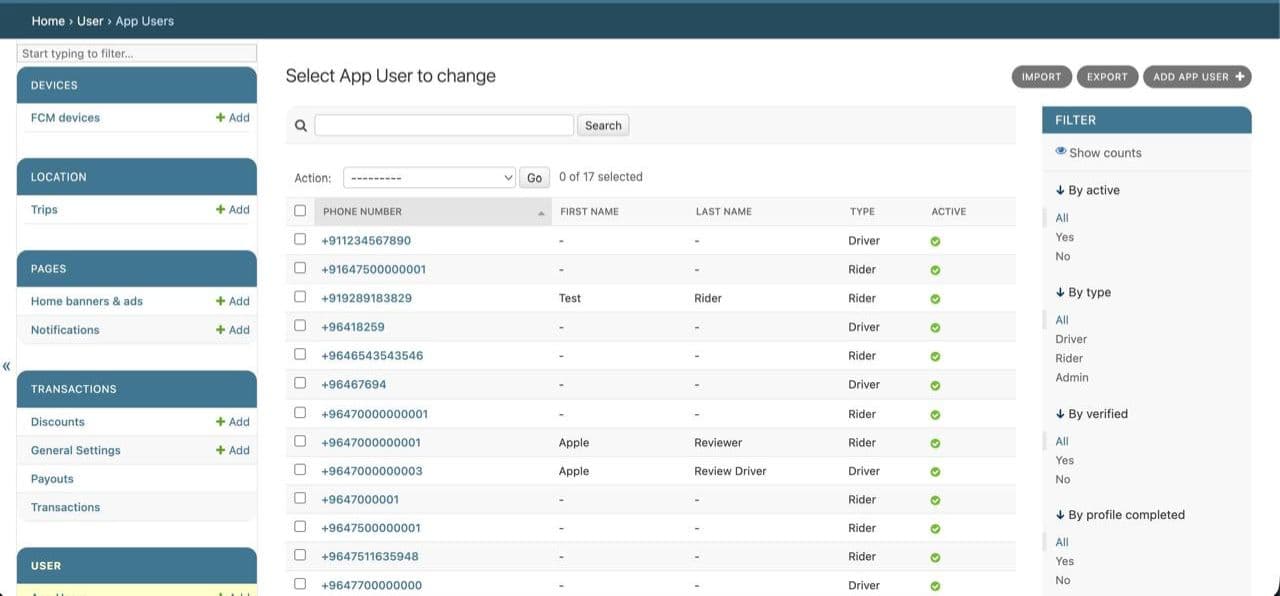The image size is (1280, 596).
Task: Check the row for +9647000000003
Action: click(x=300, y=469)
